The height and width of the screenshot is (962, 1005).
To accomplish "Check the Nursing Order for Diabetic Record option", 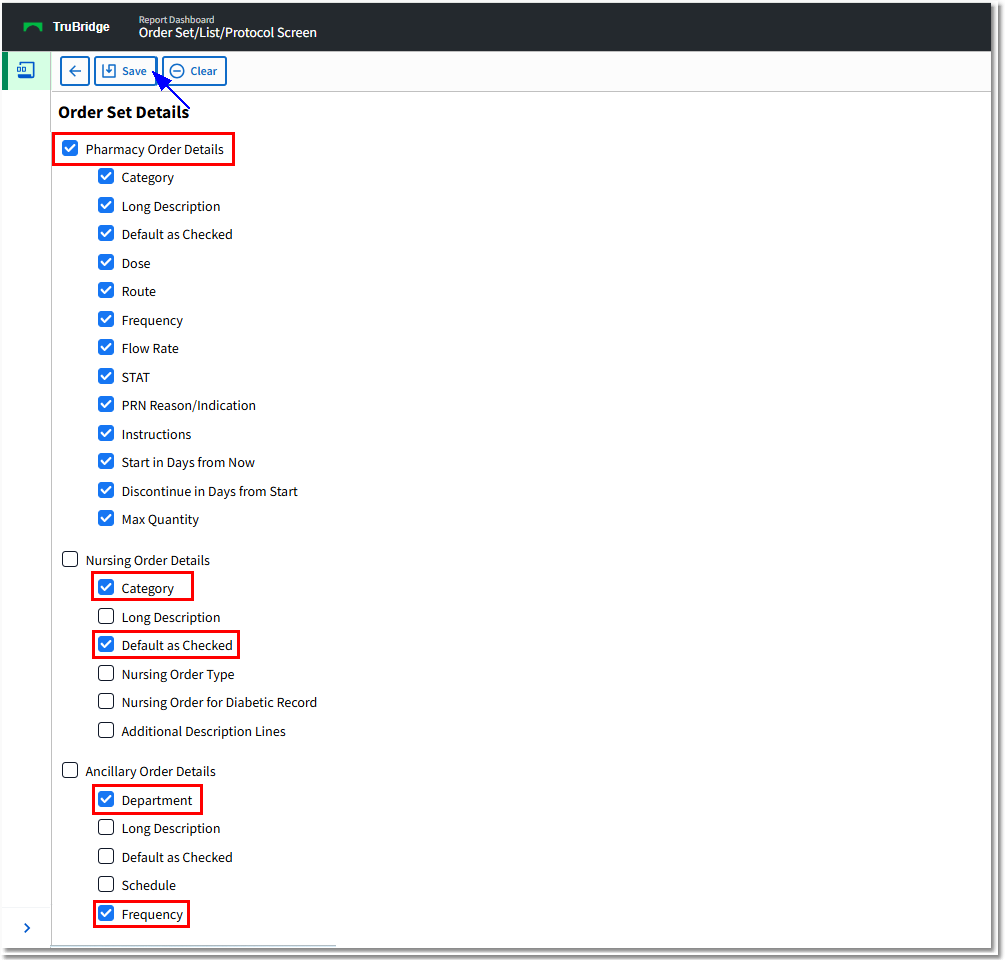I will pos(105,701).
